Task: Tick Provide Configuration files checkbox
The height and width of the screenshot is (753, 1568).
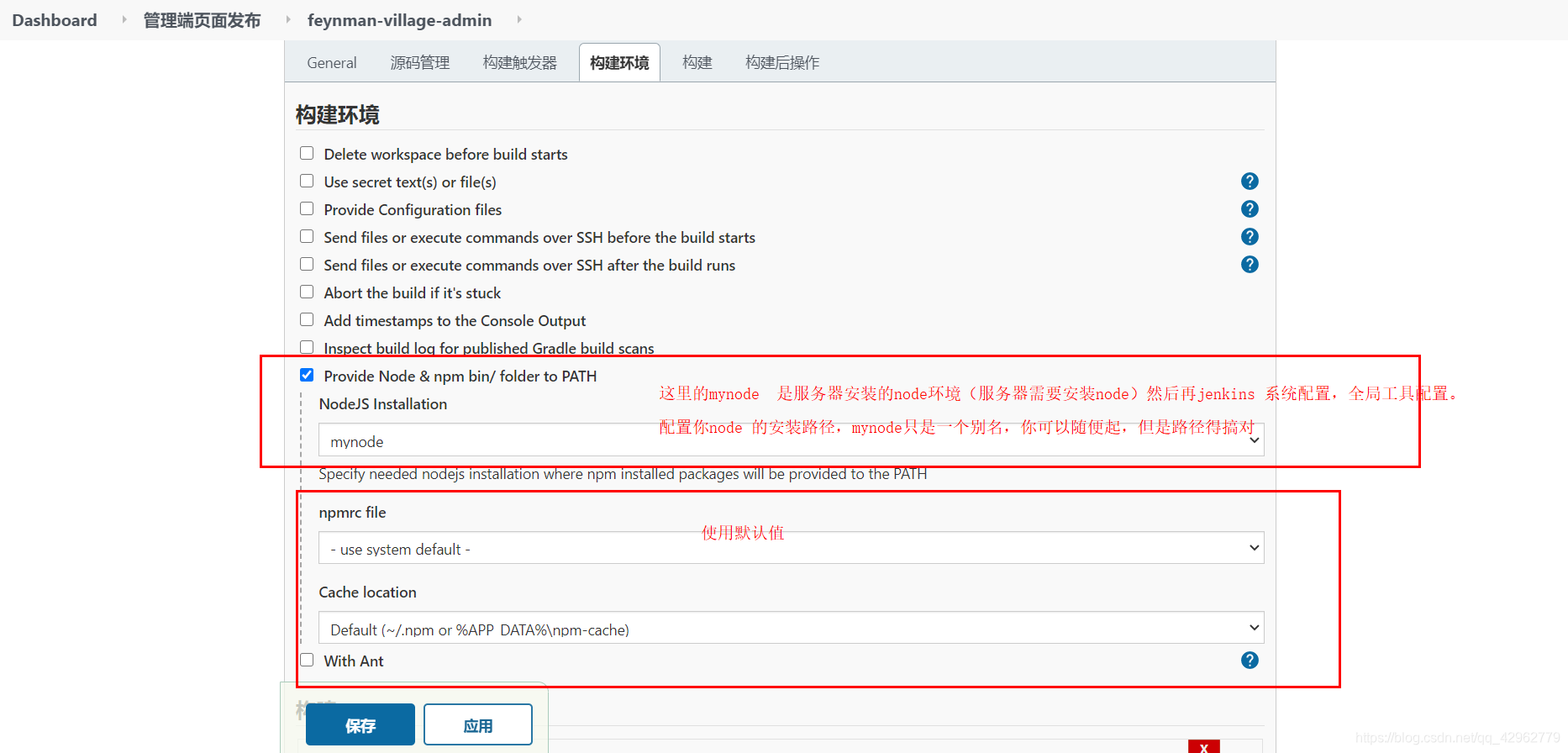Action: tap(307, 209)
